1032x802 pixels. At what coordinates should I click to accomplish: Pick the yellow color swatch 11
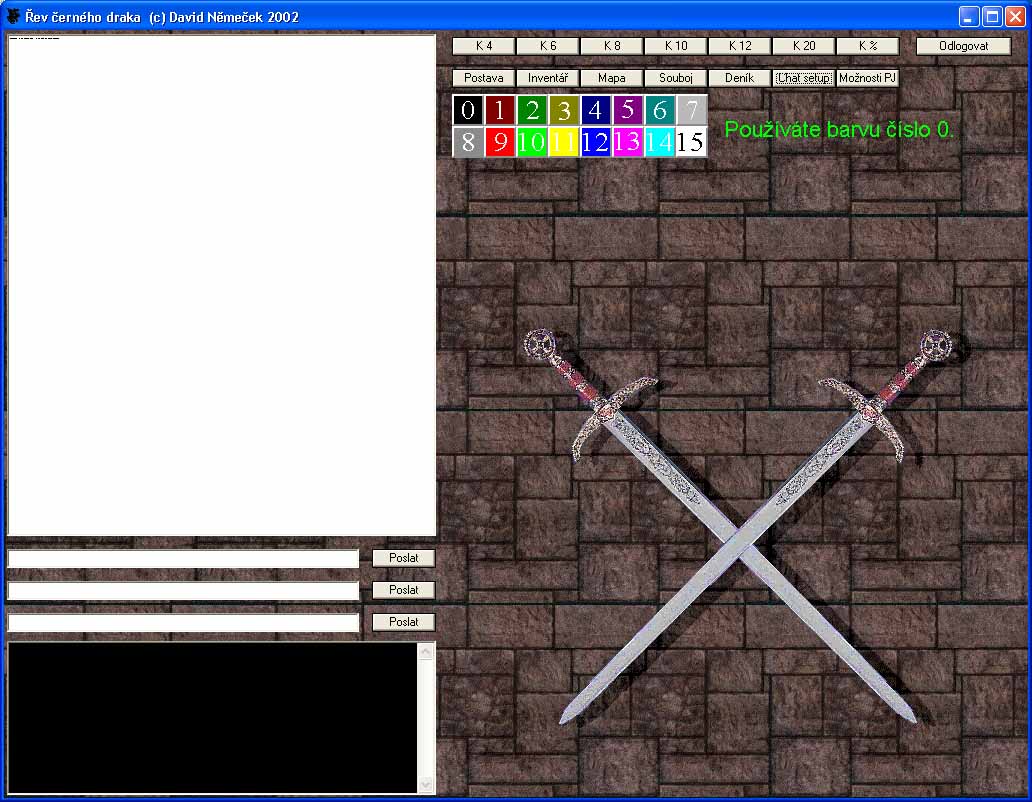pyautogui.click(x=563, y=142)
